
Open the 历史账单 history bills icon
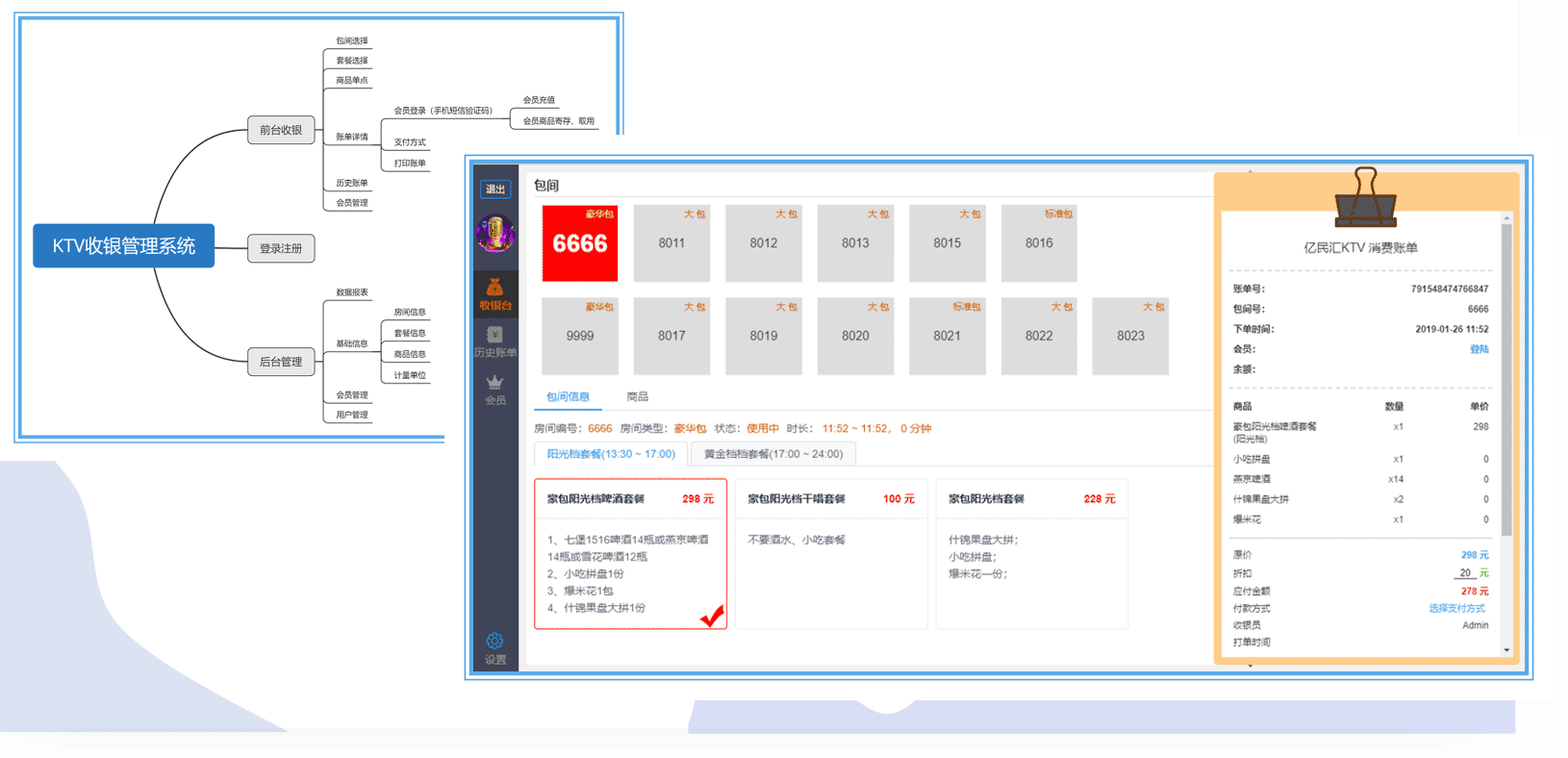(494, 341)
